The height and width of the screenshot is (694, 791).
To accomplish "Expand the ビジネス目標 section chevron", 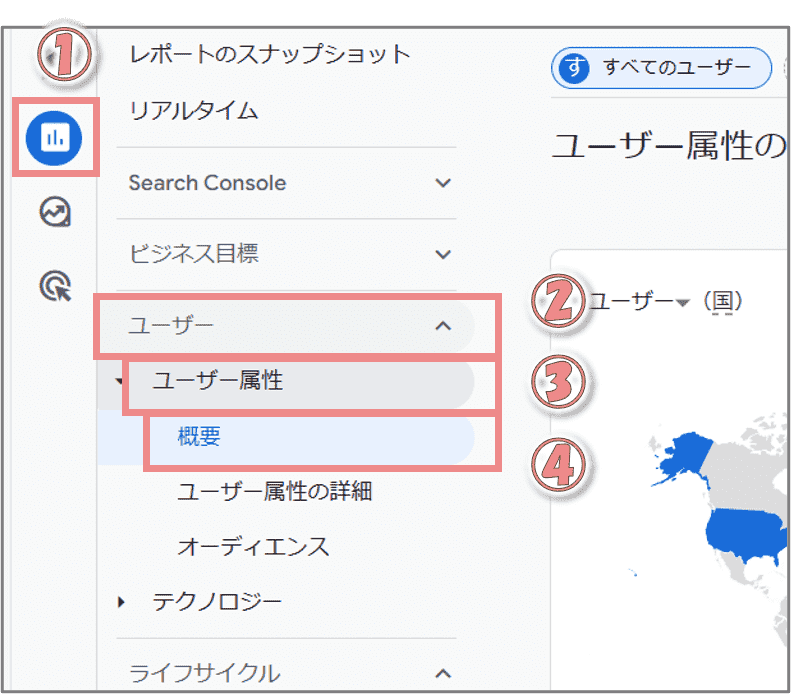I will pos(443,254).
